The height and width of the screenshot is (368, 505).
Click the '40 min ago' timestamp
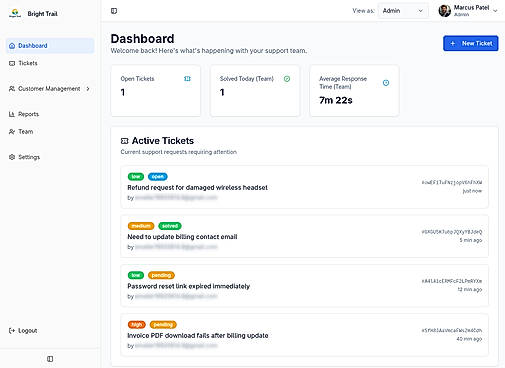point(469,339)
